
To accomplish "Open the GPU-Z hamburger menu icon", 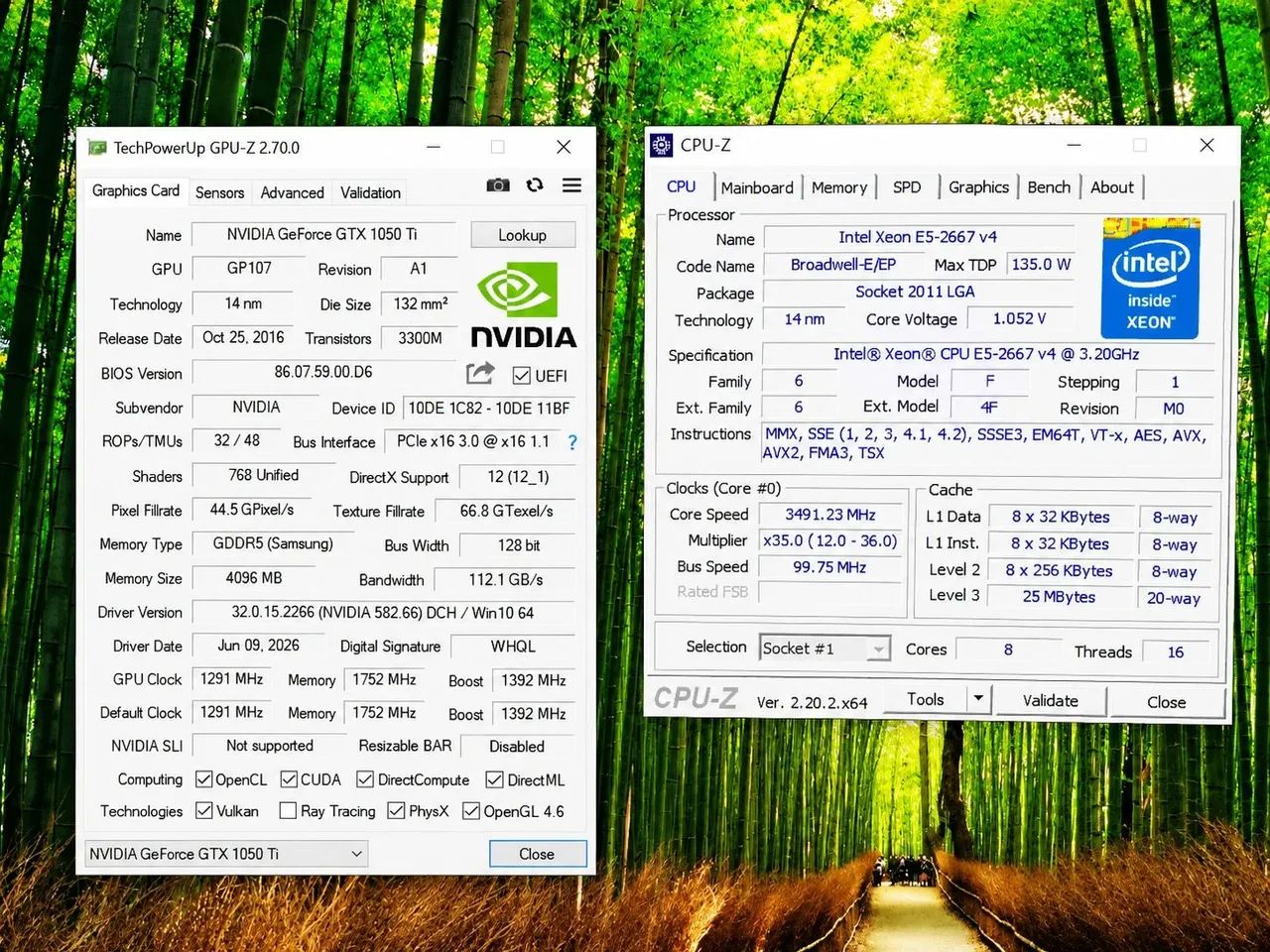I will click(x=571, y=184).
